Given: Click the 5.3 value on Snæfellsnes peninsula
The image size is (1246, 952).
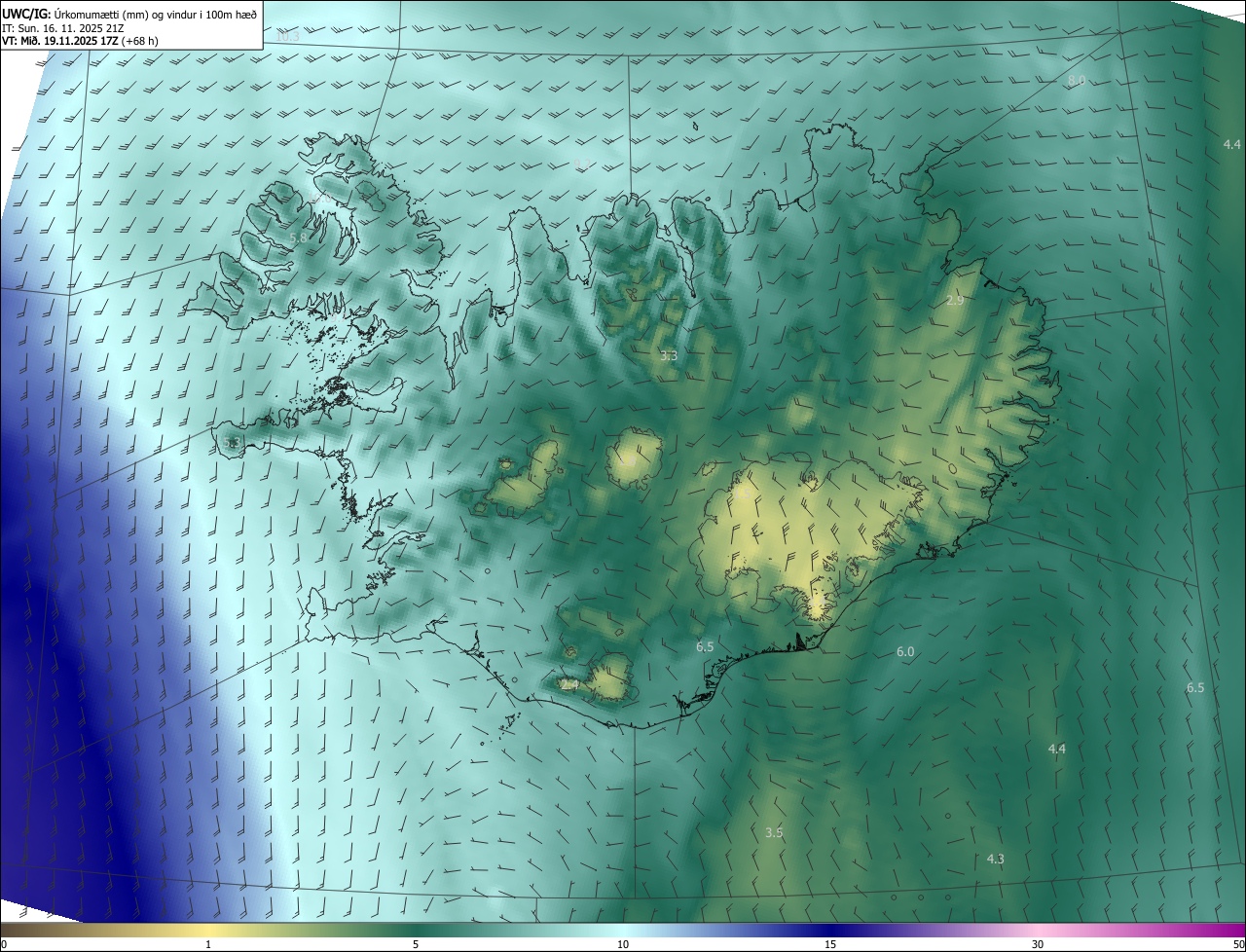Looking at the screenshot, I should click(x=232, y=443).
